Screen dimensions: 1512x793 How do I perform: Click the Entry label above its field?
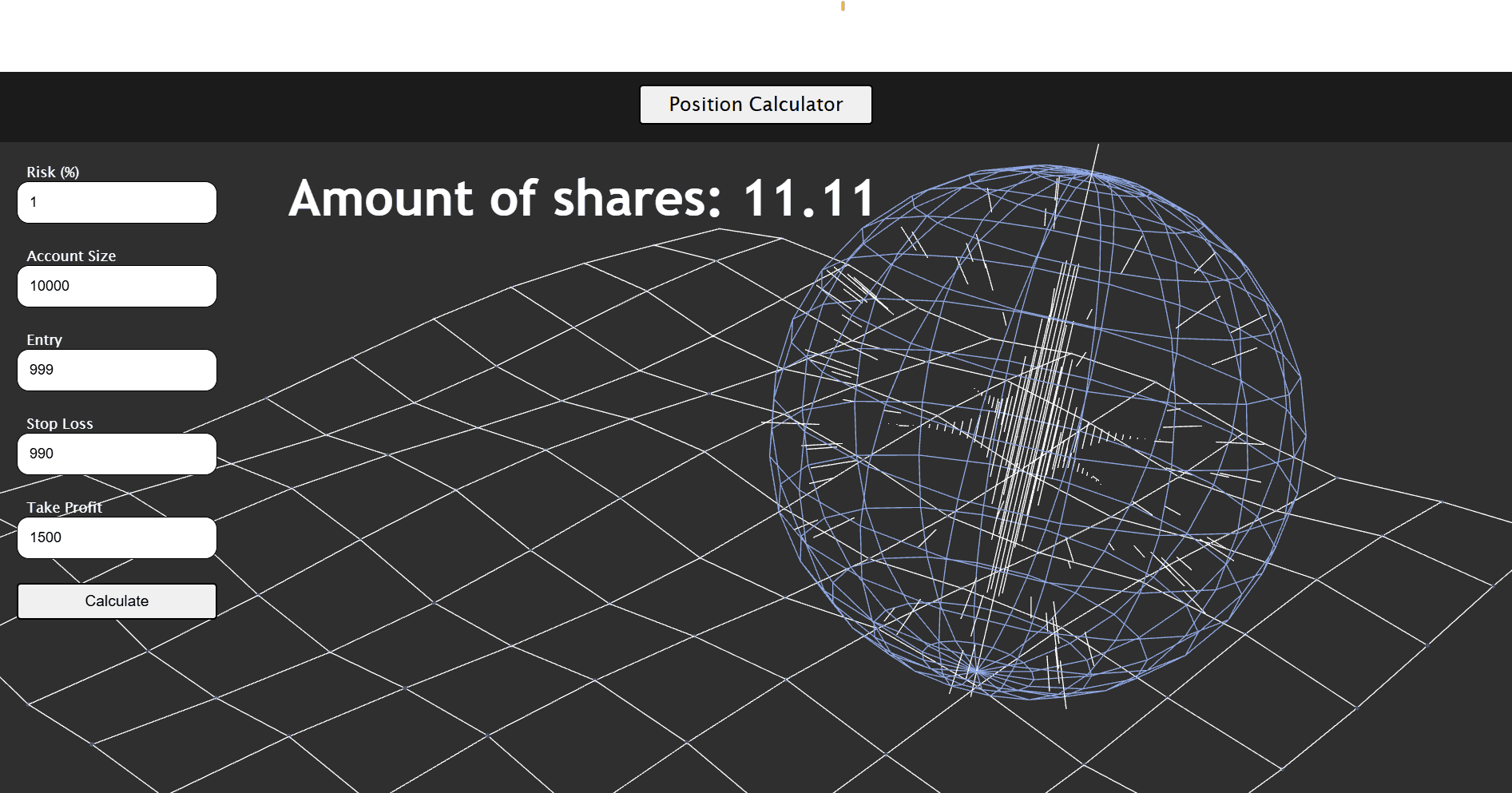[x=44, y=339]
